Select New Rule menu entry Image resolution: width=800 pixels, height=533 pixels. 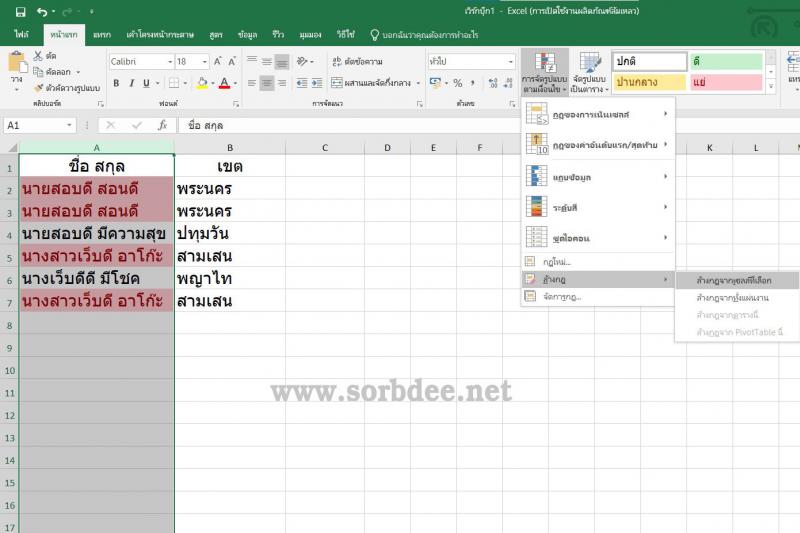[x=597, y=262]
